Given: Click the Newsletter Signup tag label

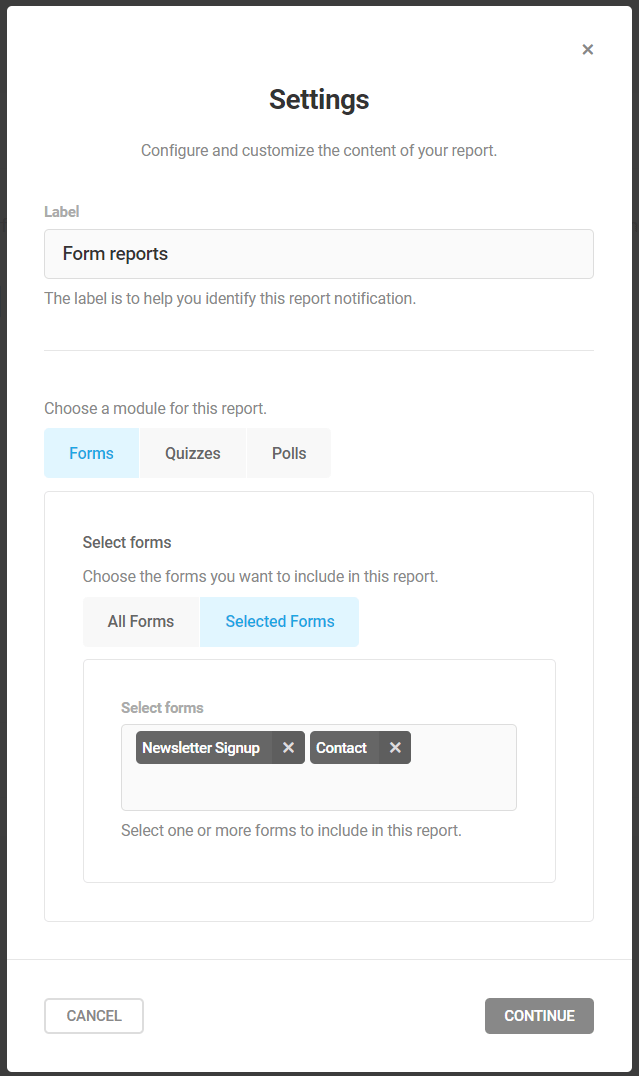Looking at the screenshot, I should (x=201, y=747).
